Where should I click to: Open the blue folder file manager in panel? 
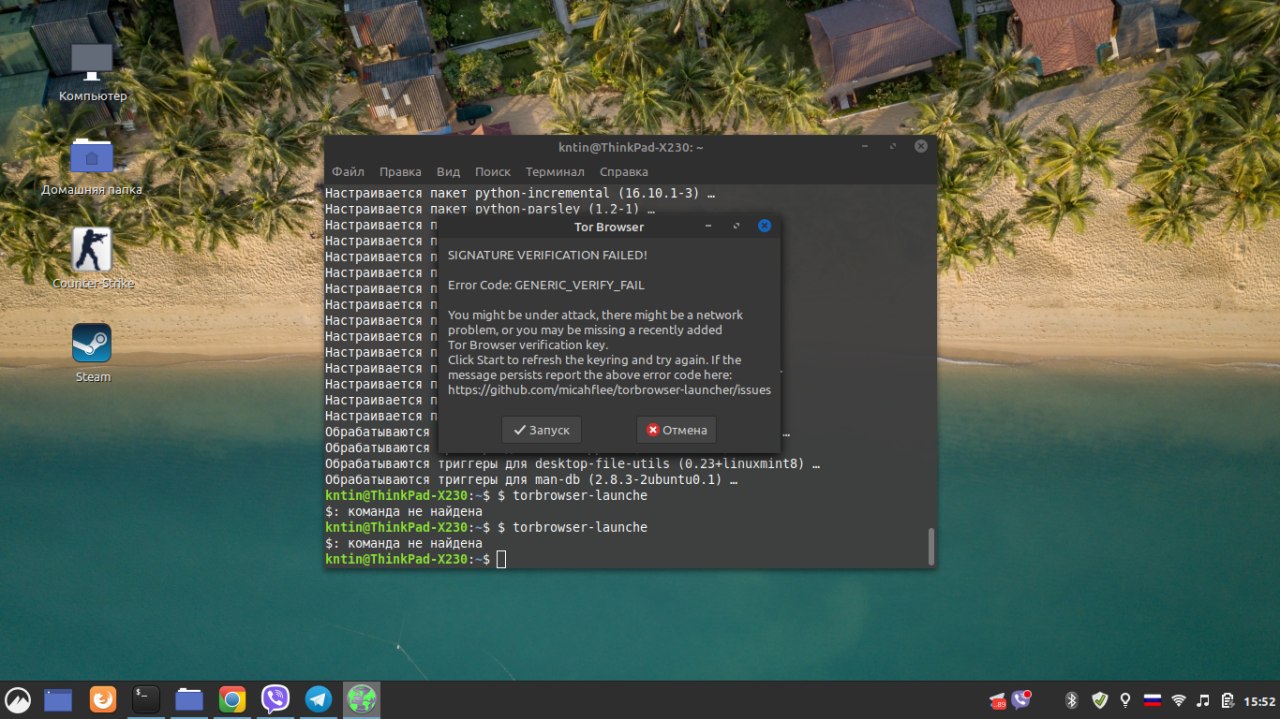tap(189, 699)
